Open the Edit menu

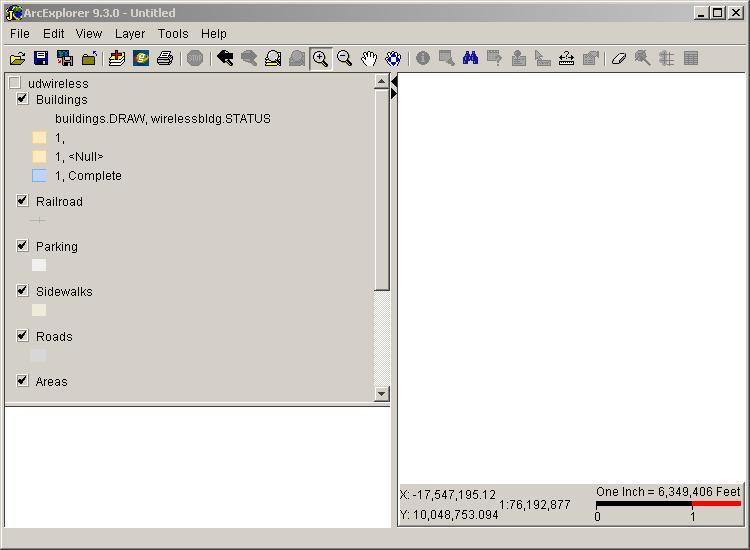(53, 34)
